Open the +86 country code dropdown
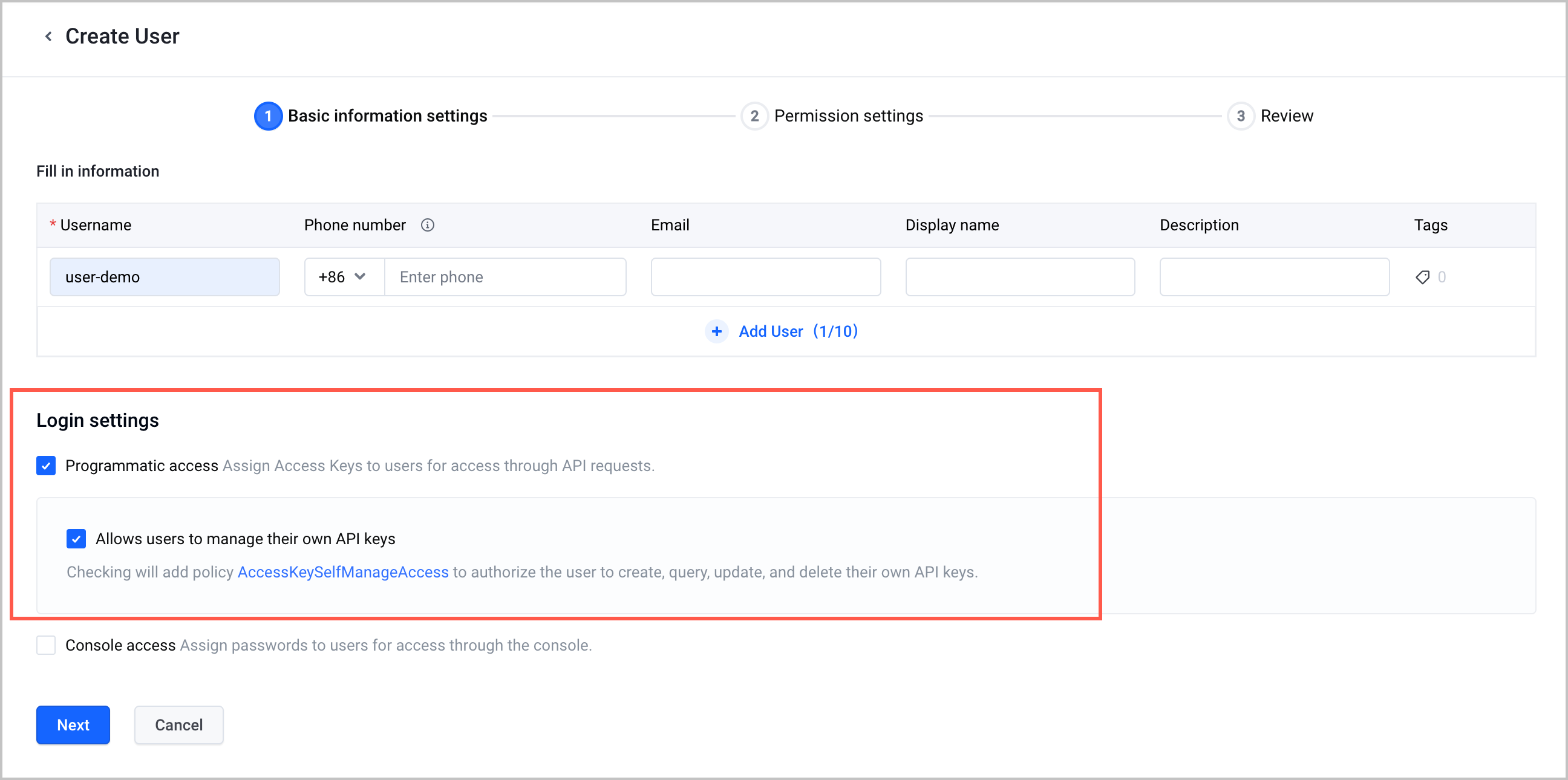The image size is (1568, 780). pyautogui.click(x=345, y=278)
